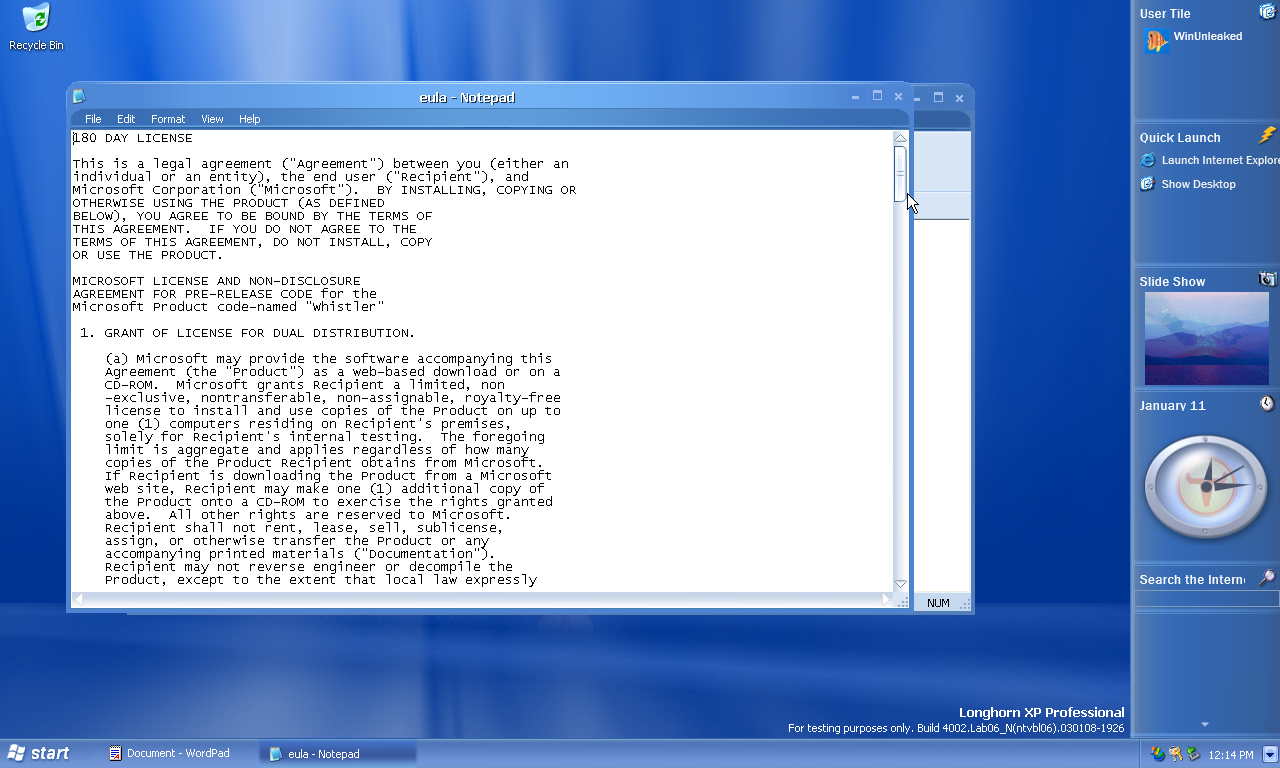Open the View menu in Notepad
The width and height of the screenshot is (1280, 768).
[212, 119]
